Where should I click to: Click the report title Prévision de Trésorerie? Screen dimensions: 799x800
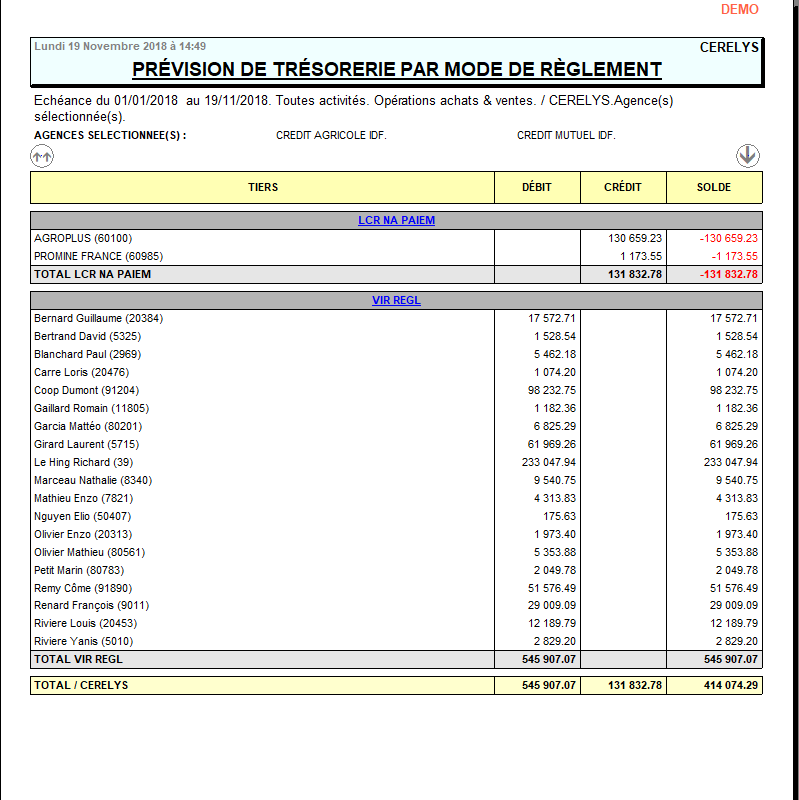[397, 69]
